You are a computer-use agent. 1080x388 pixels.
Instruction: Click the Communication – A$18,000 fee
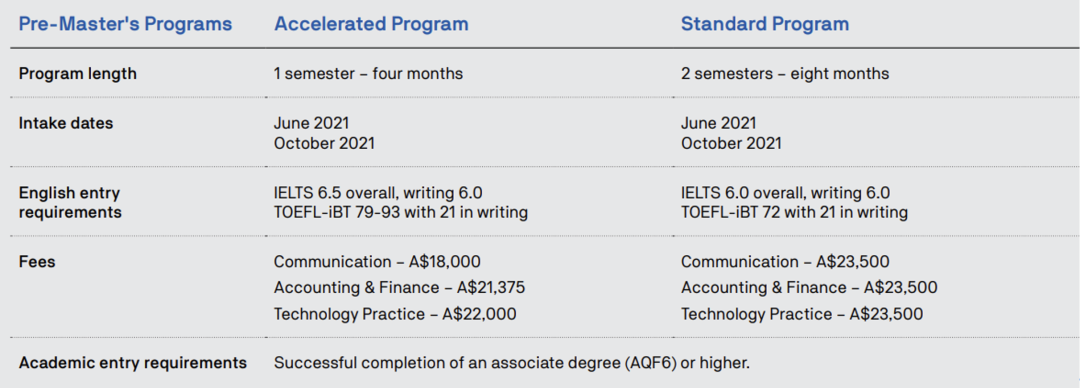tap(377, 262)
